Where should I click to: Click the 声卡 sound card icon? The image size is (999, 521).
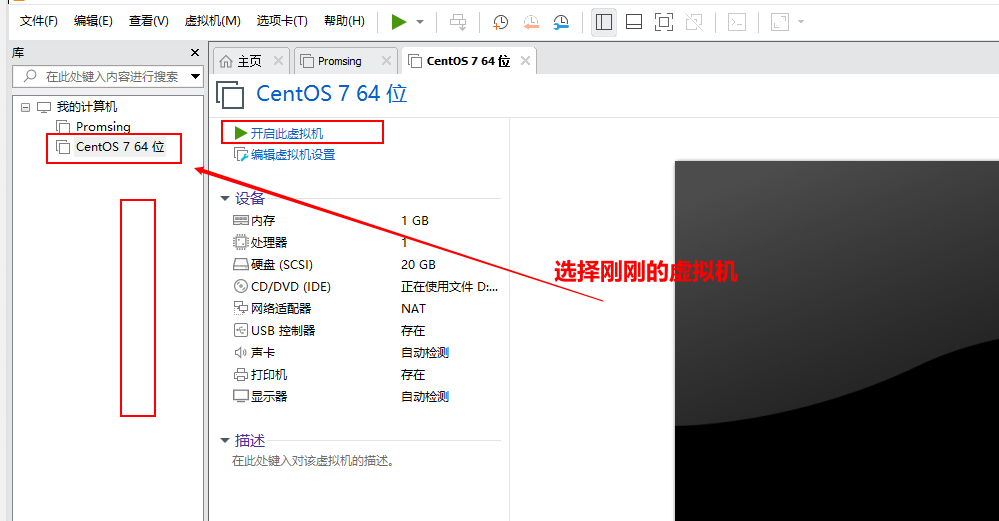[x=241, y=352]
